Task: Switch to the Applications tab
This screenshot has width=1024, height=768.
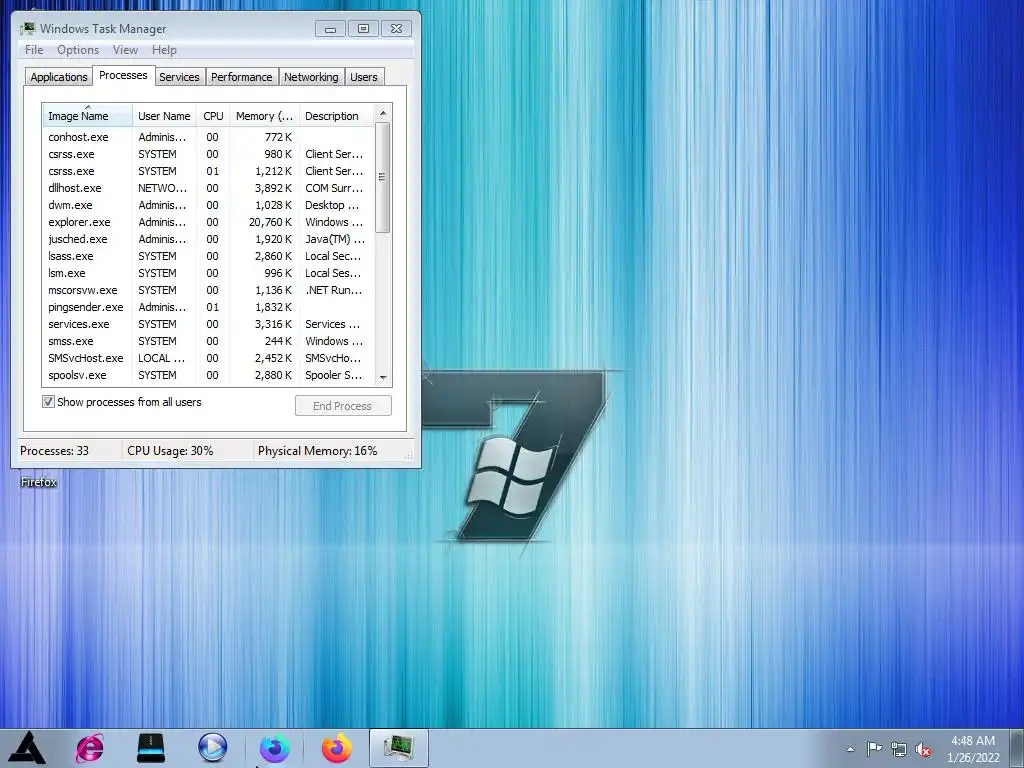Action: (x=59, y=76)
